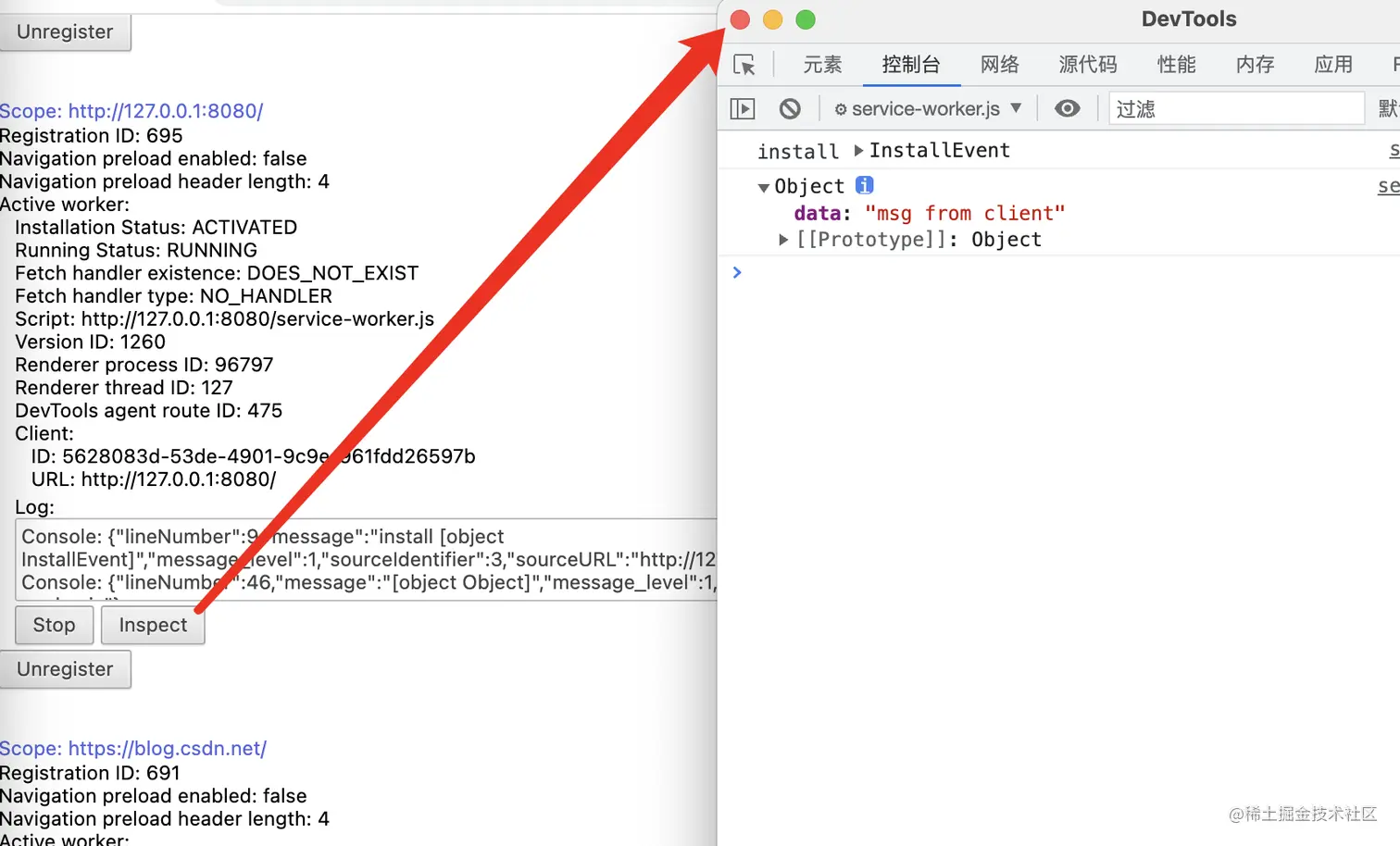Collapse the logged Object entry
This screenshot has width=1400, height=846.
pos(764,187)
